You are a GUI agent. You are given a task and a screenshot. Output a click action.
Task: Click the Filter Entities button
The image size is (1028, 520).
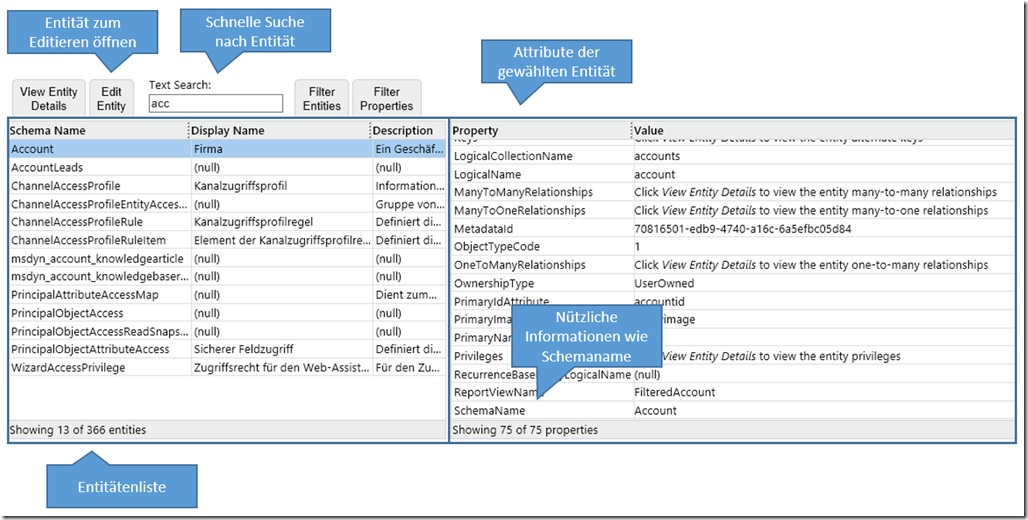[321, 99]
